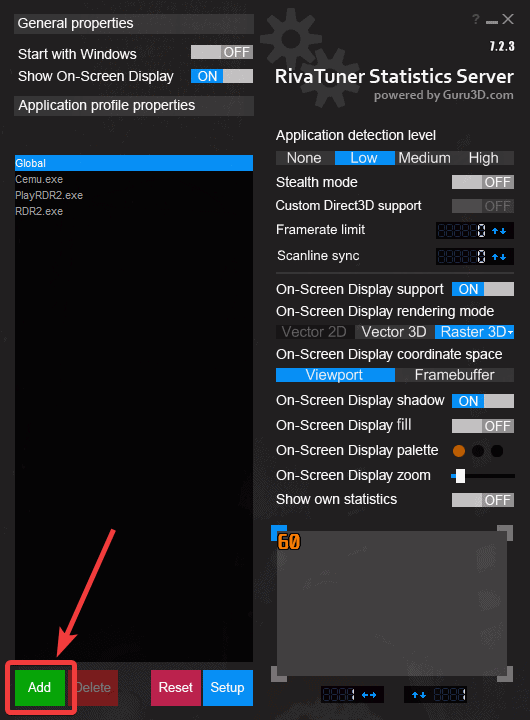
Task: Set detection level to High
Action: (484, 158)
